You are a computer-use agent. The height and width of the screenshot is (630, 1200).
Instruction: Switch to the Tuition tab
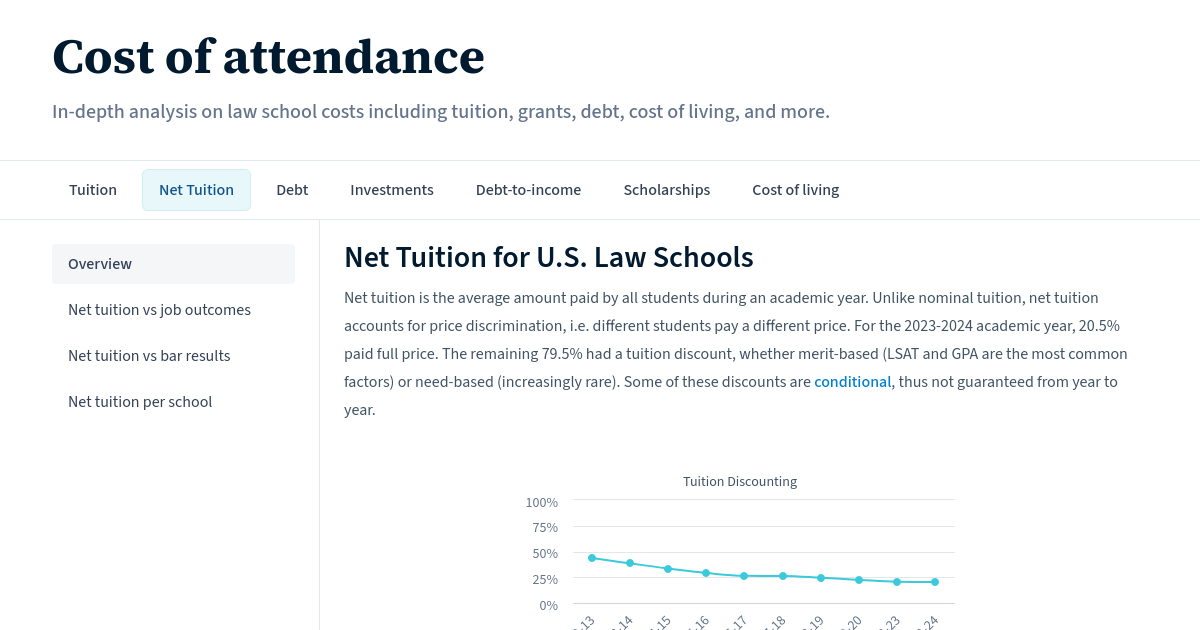tap(93, 189)
